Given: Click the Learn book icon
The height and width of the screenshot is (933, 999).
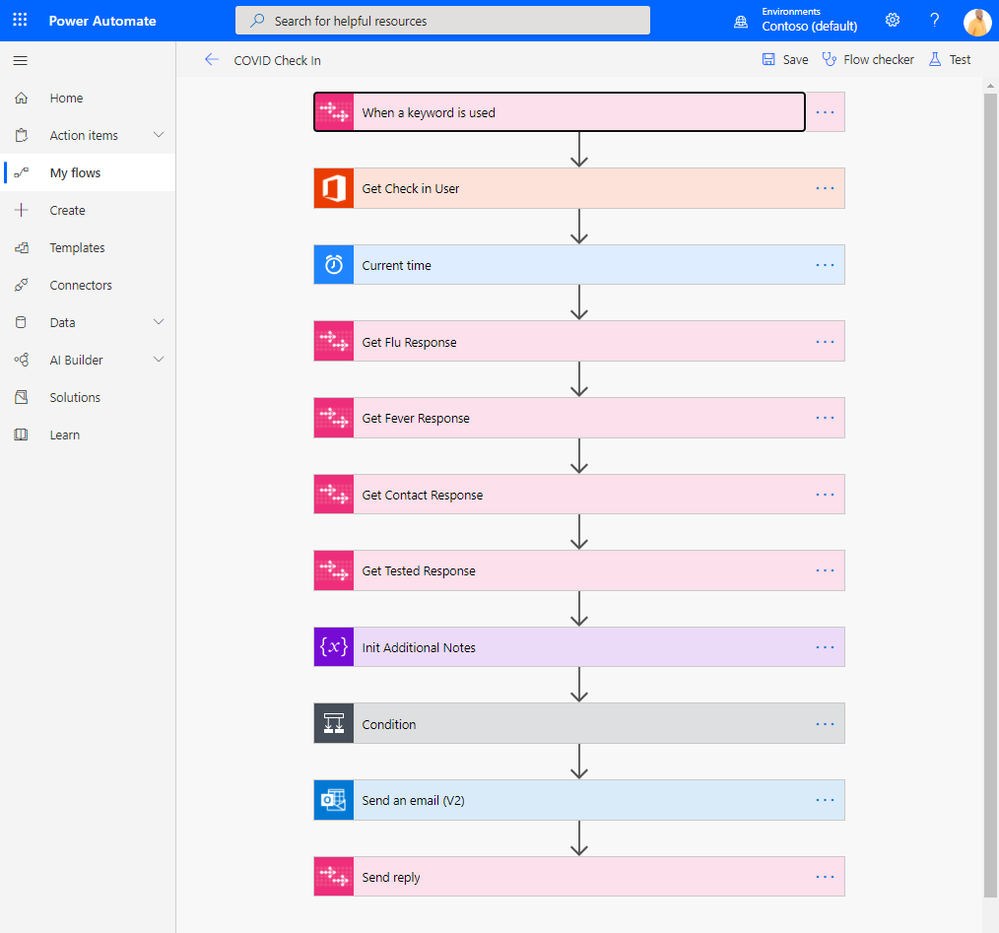Looking at the screenshot, I should click(x=21, y=435).
